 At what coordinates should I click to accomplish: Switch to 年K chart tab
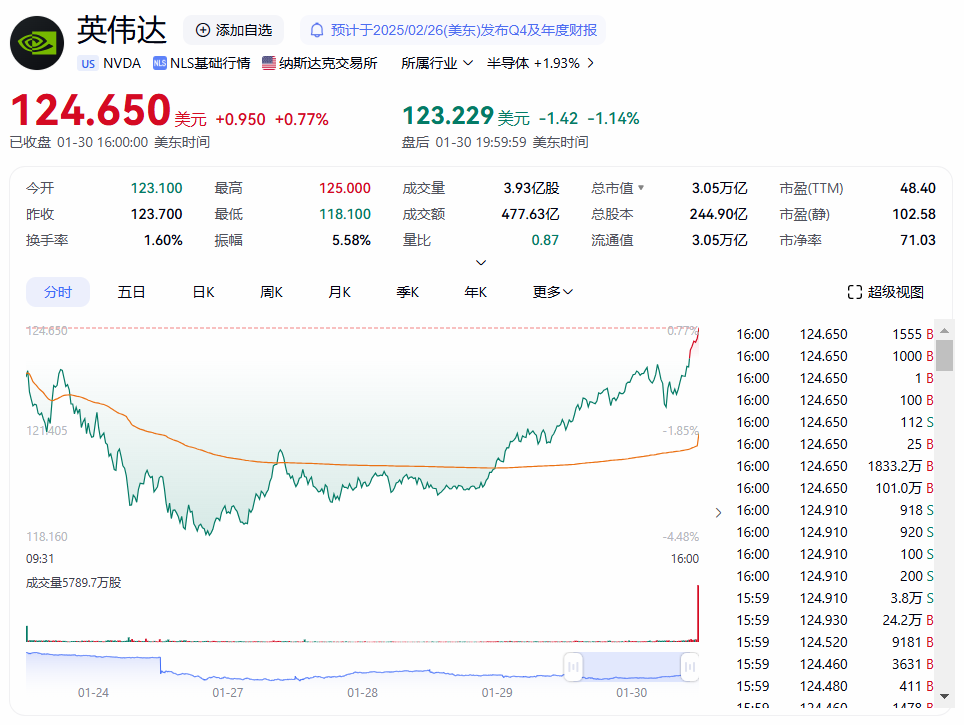475,292
